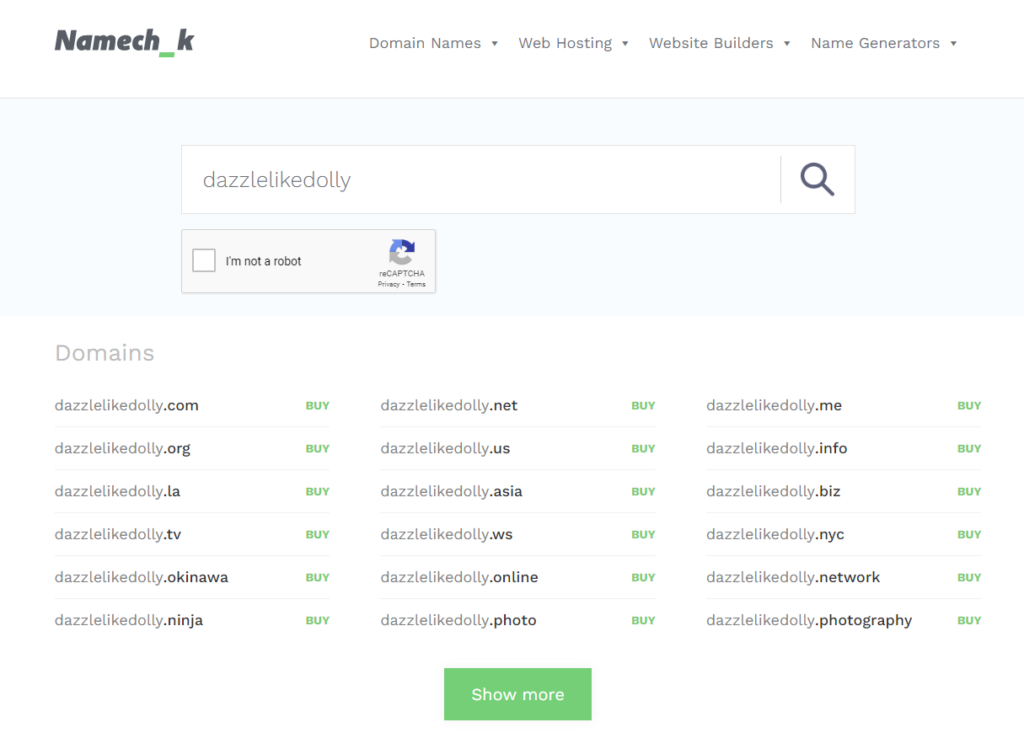Buy dazzlelikedolly.photography
This screenshot has width=1024, height=749.
tap(969, 621)
